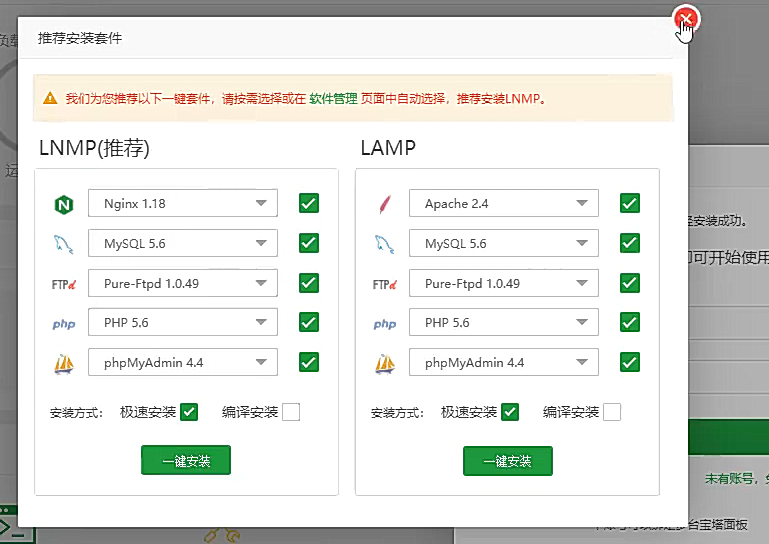Click the 安装方式 label in LAMP
This screenshot has width=769, height=544.
point(397,413)
